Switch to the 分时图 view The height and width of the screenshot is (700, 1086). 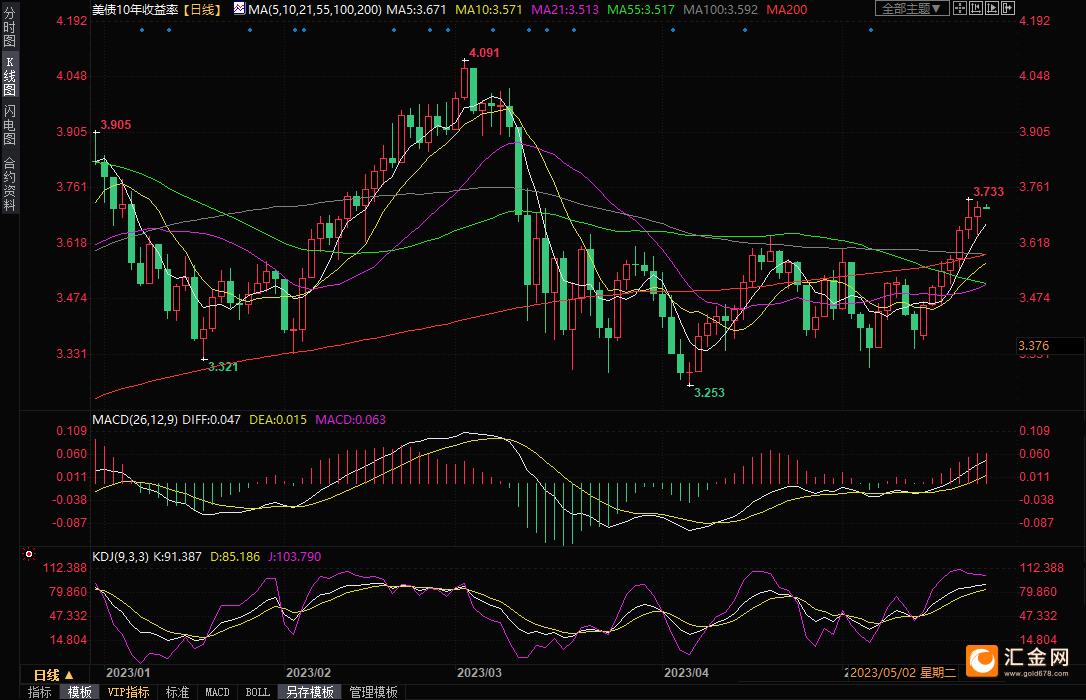(x=10, y=26)
